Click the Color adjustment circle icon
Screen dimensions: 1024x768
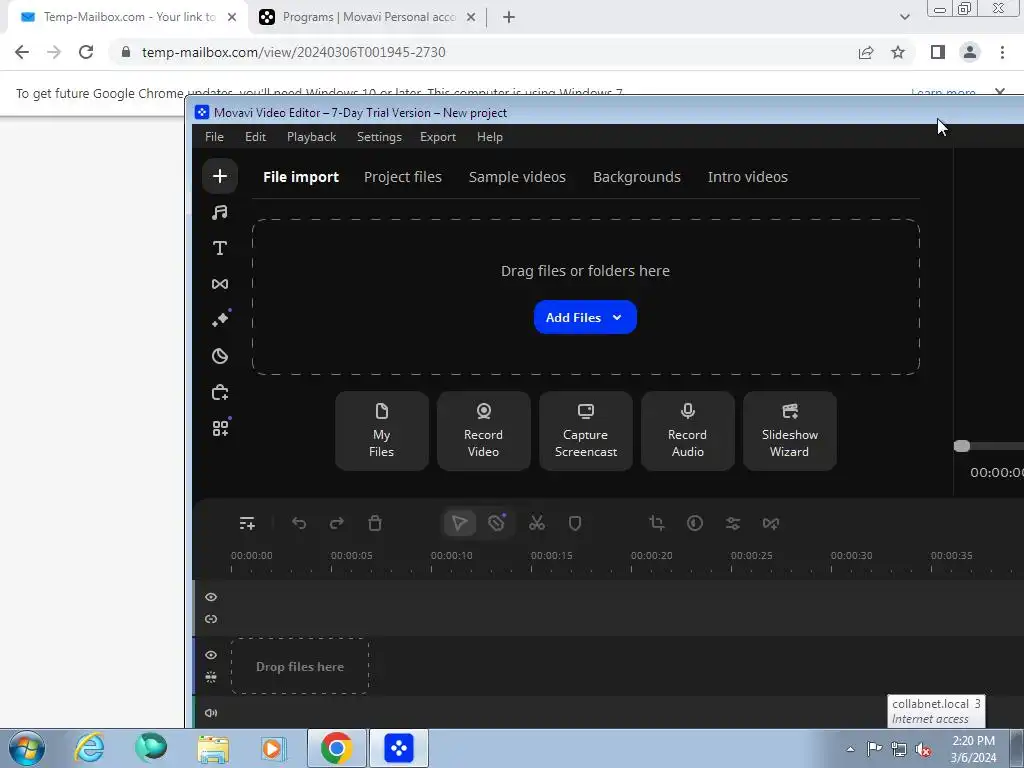coord(695,523)
